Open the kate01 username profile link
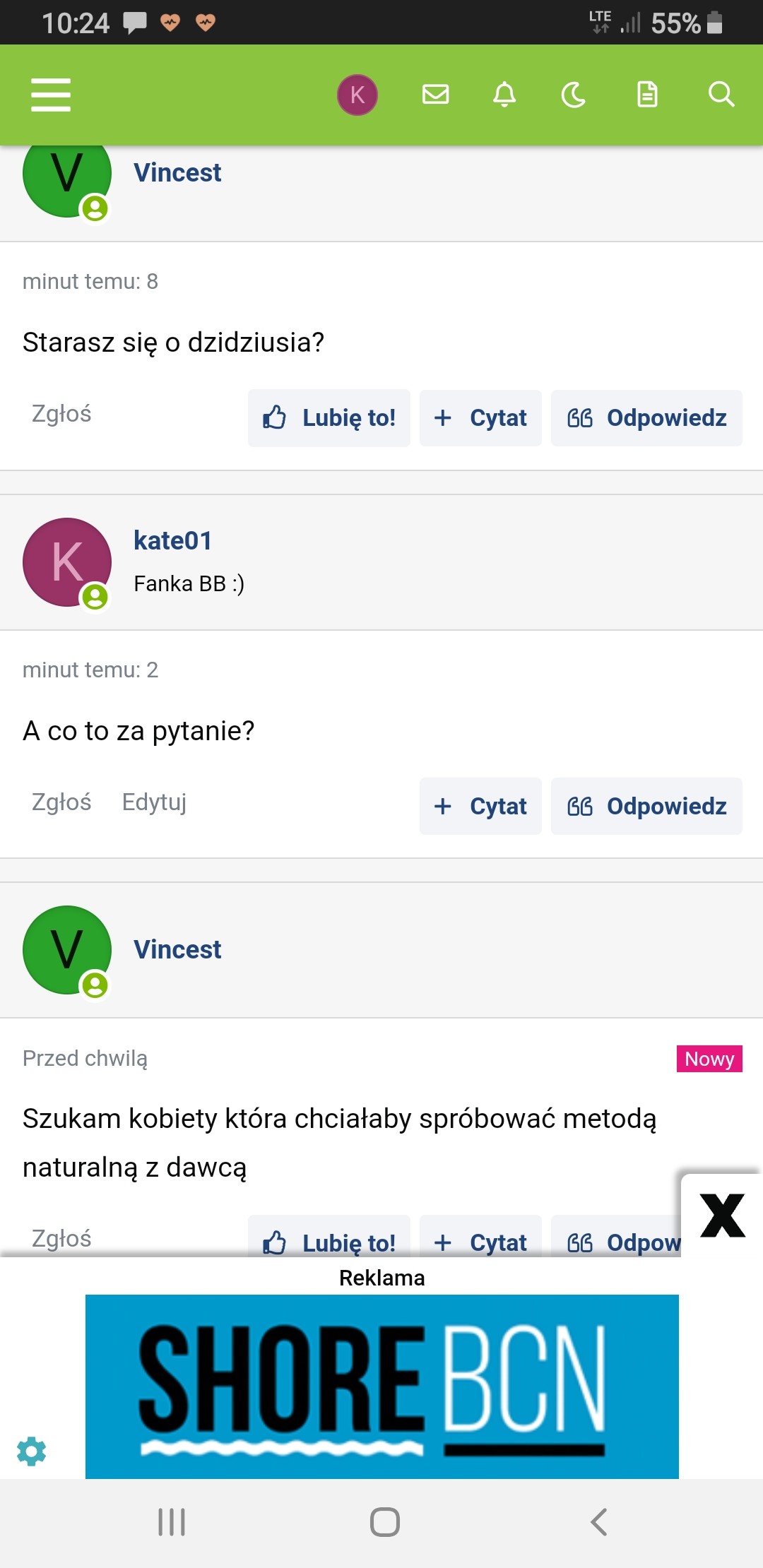763x1568 pixels. click(x=173, y=541)
